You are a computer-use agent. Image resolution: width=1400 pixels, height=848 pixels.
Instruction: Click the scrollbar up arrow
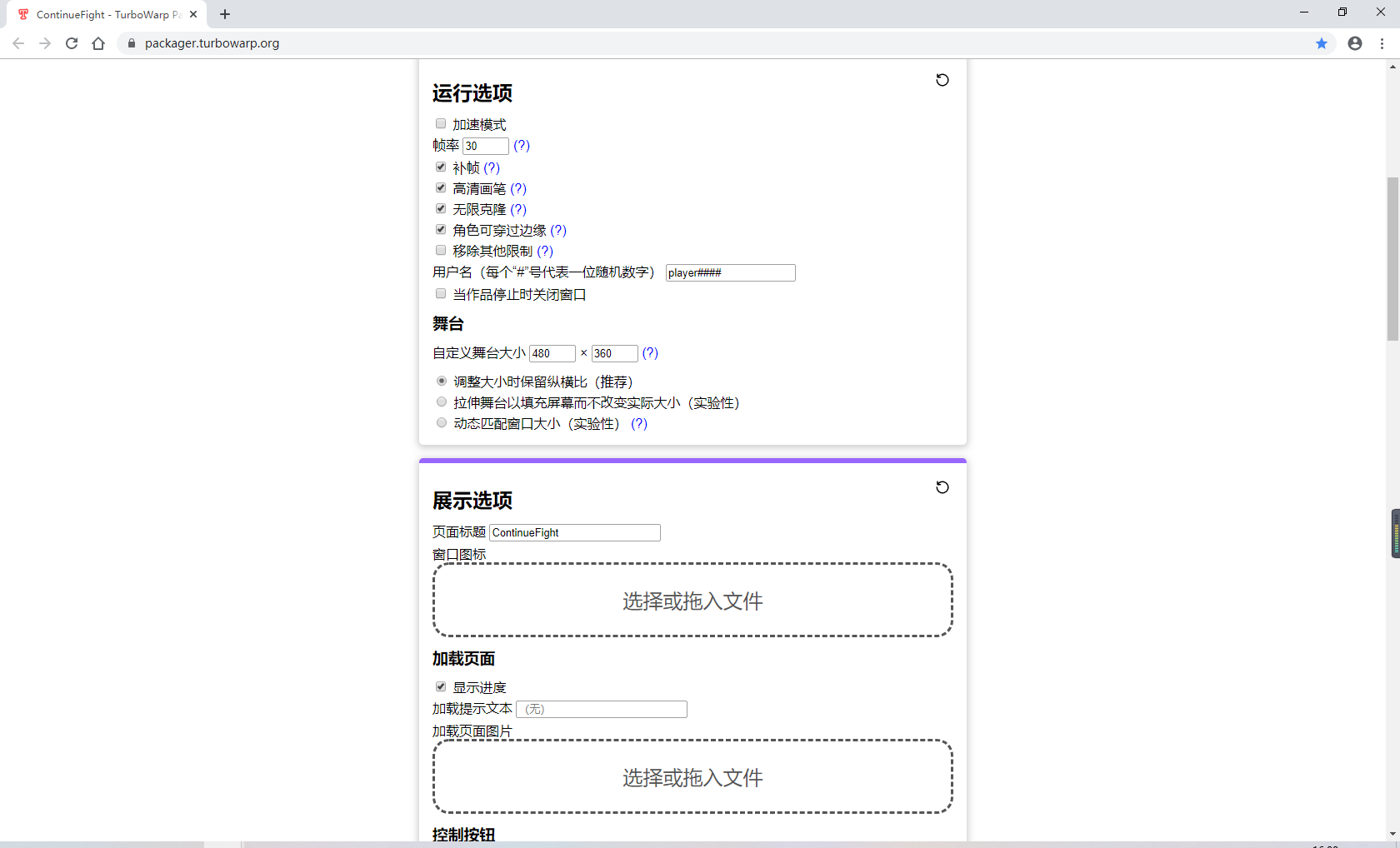pos(1392,67)
